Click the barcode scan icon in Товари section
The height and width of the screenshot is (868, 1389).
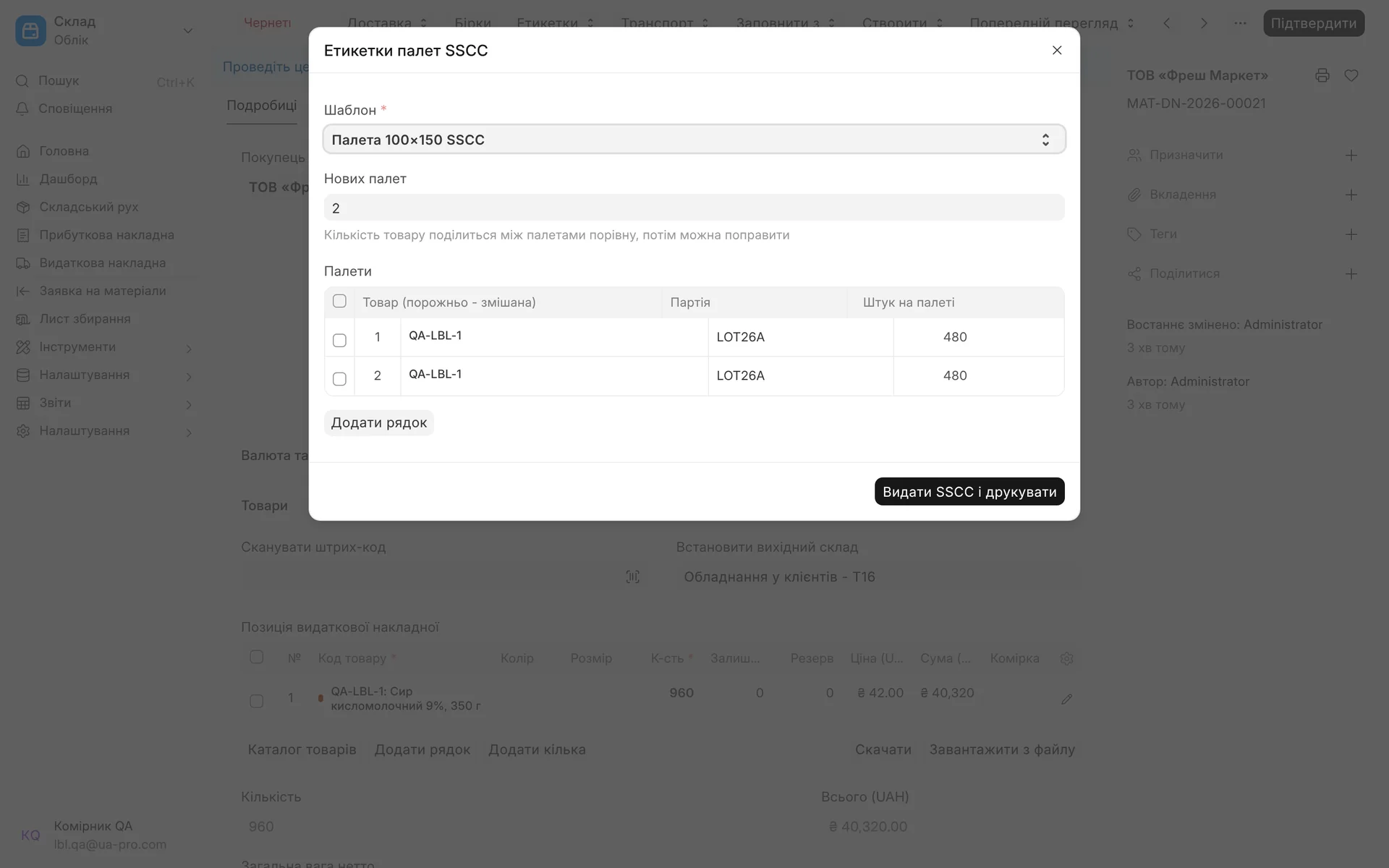tap(632, 576)
